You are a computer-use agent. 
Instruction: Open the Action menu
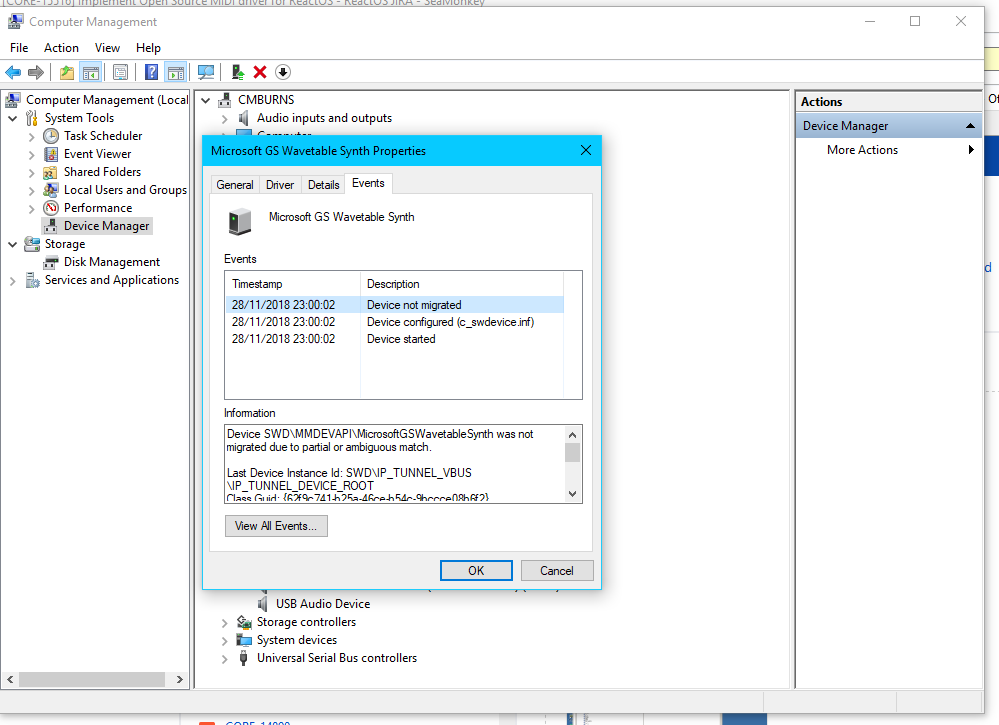pyautogui.click(x=61, y=47)
